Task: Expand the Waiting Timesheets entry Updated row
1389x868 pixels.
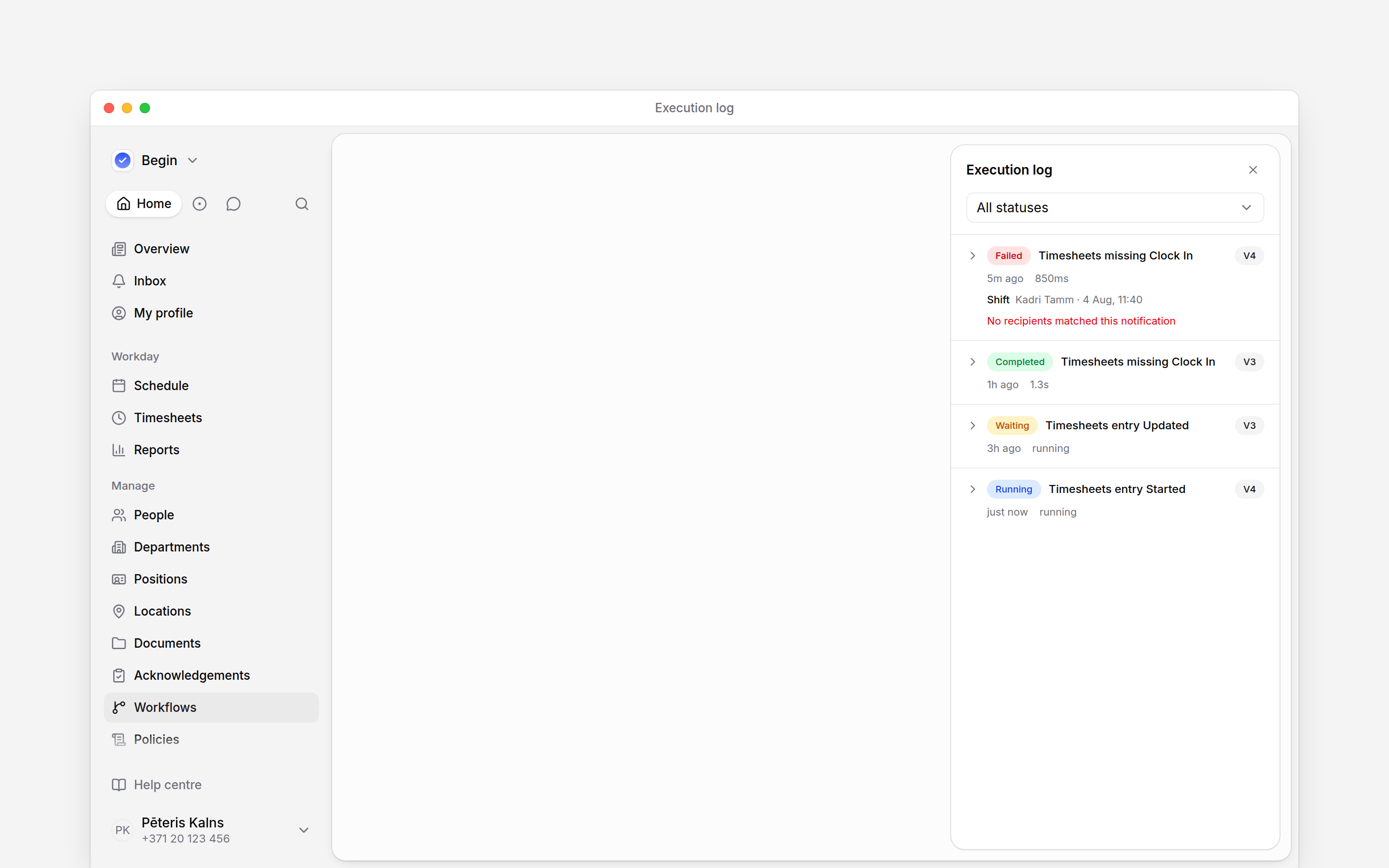Action: tap(972, 426)
